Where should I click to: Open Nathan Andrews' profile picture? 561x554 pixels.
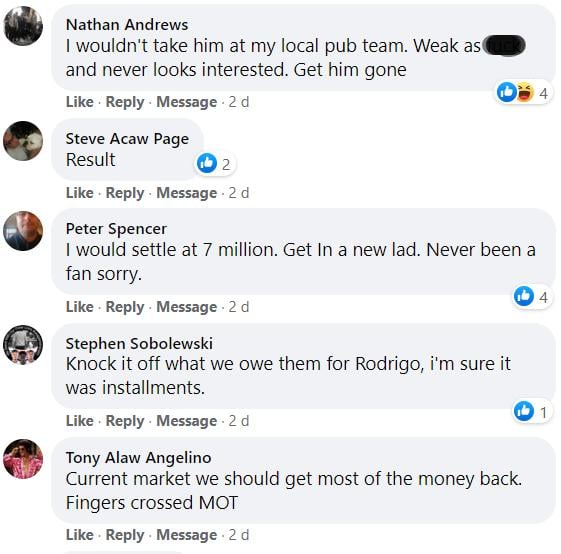23,26
